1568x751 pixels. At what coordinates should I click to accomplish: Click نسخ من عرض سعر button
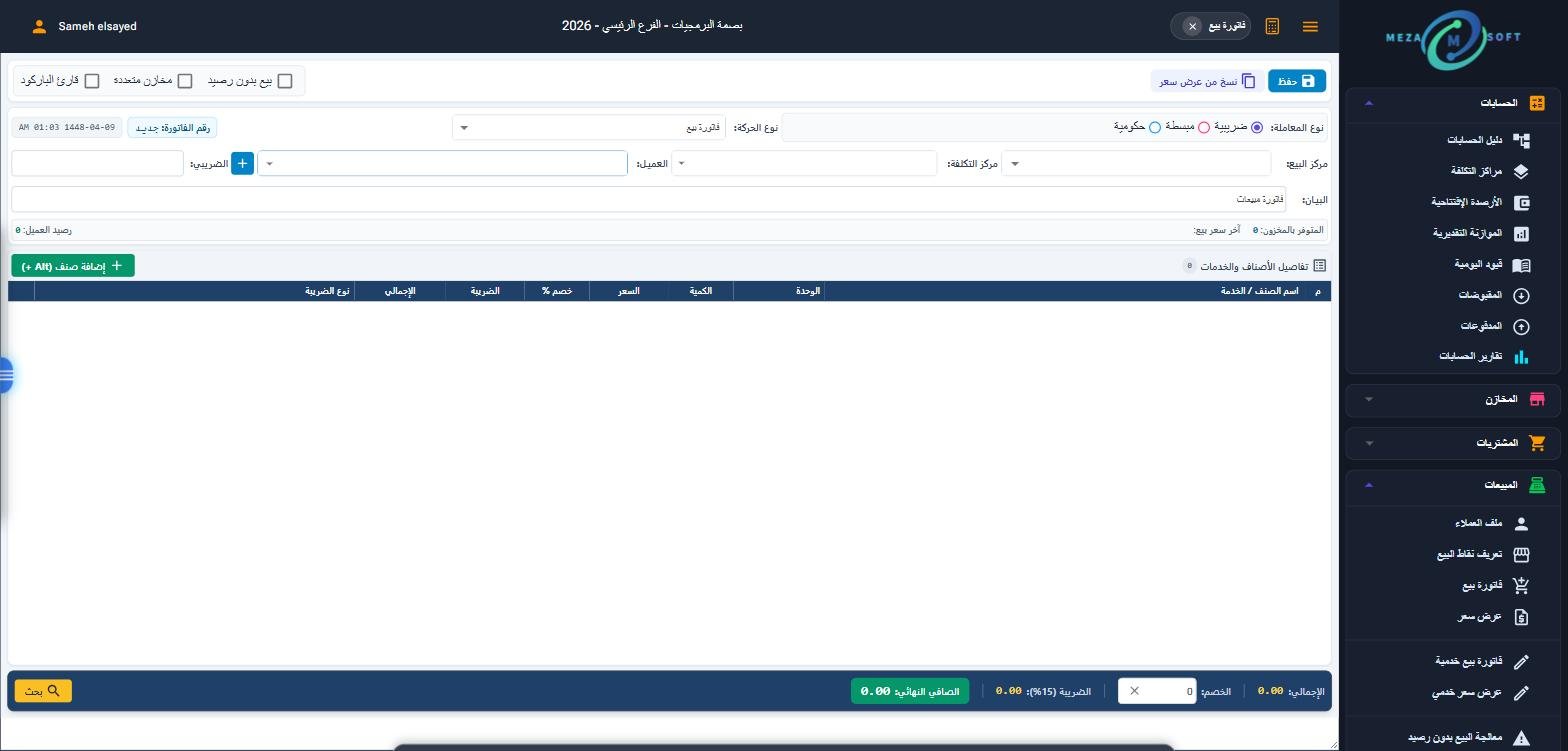(x=1207, y=81)
